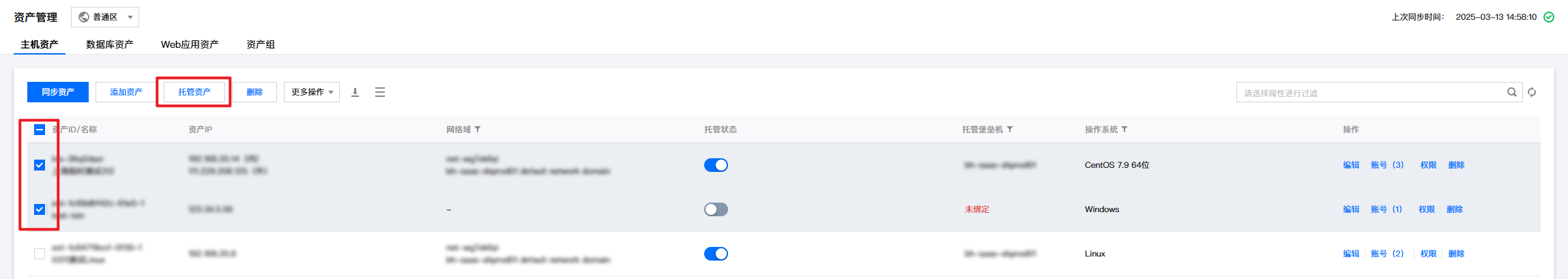Click the refresh icon beside search box
Image resolution: width=1568 pixels, height=279 pixels.
(1532, 92)
